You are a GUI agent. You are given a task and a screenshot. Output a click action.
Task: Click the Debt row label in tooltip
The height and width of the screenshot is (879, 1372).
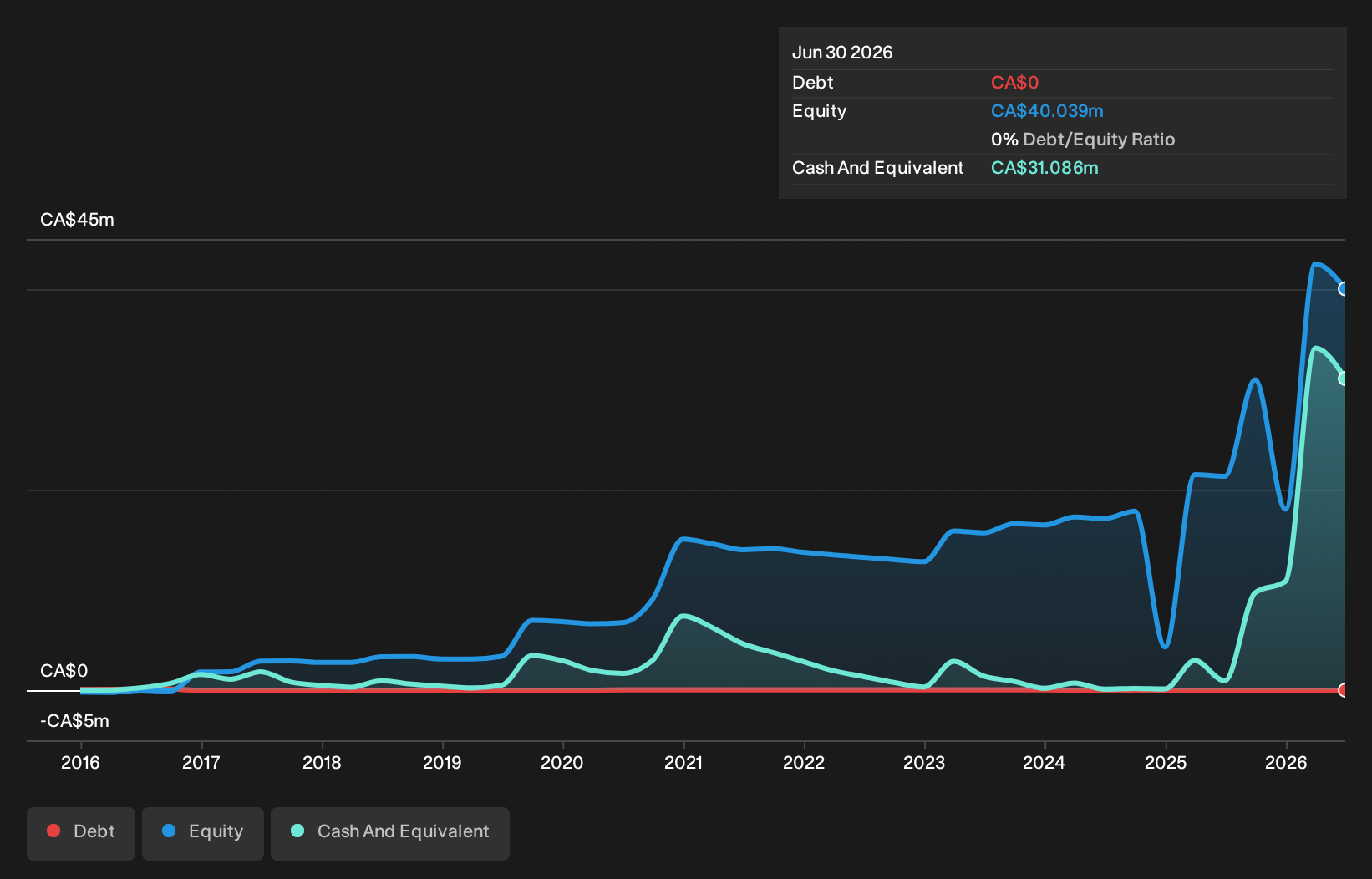coord(813,83)
